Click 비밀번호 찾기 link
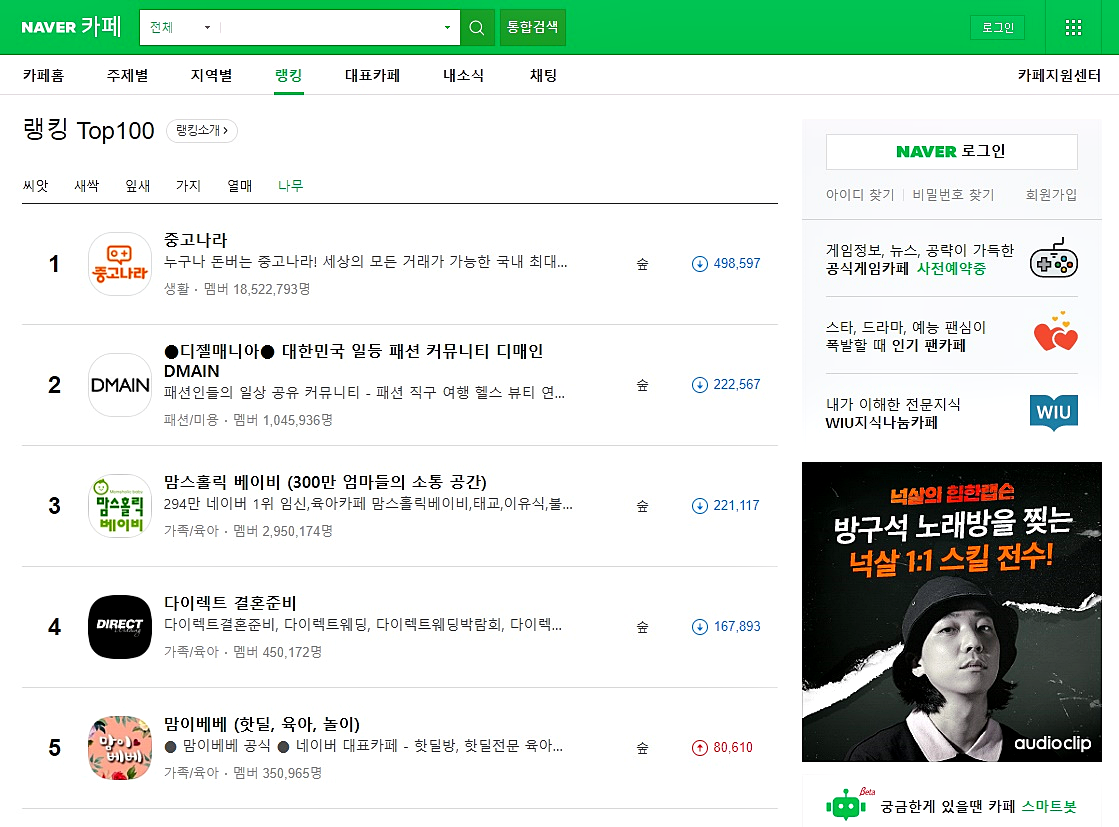The image size is (1119, 827). click(953, 194)
